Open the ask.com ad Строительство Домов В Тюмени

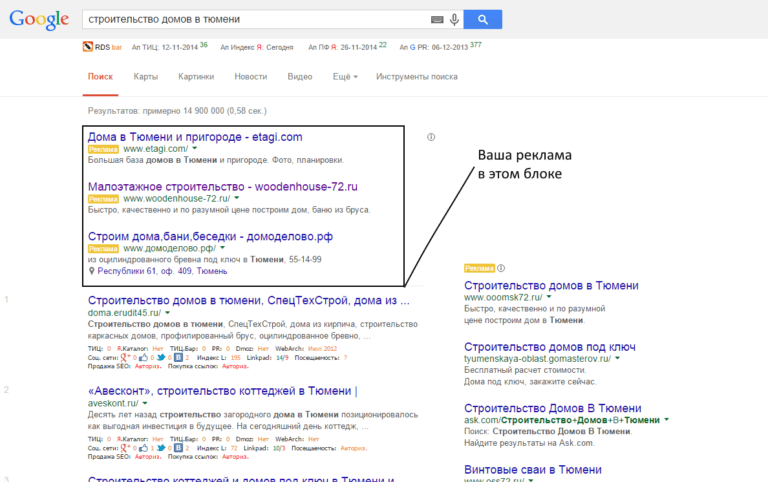click(x=553, y=408)
